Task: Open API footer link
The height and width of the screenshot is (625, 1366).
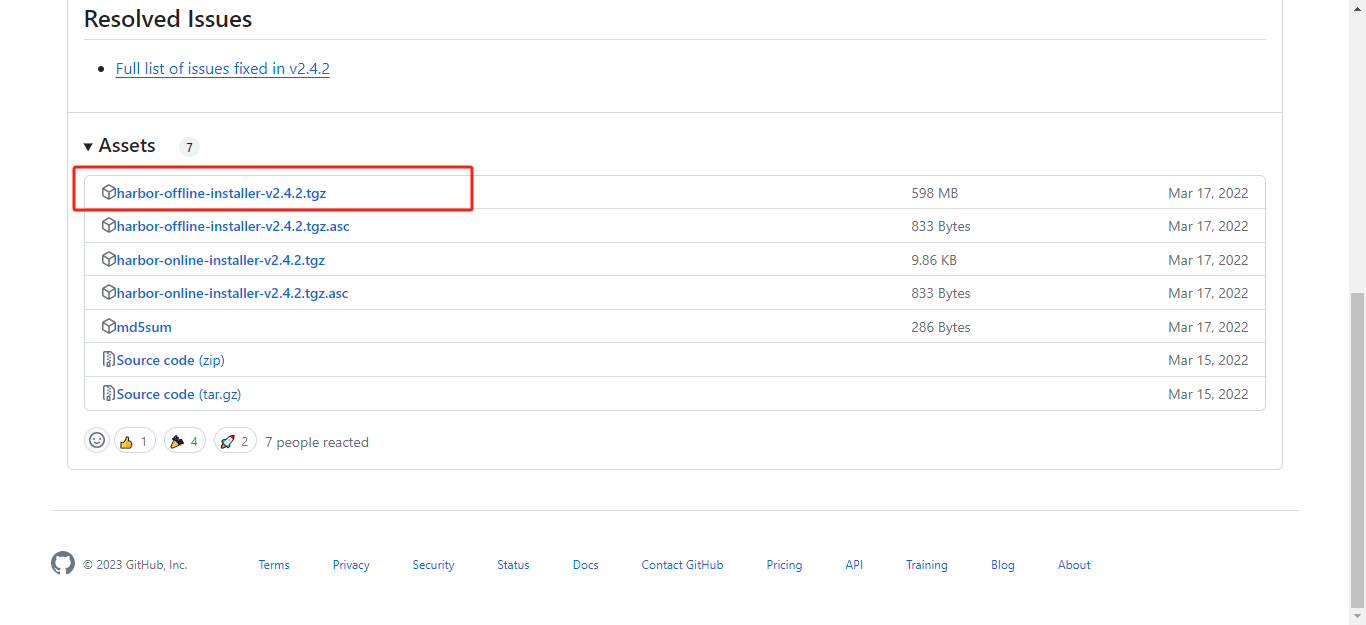Action: 854,565
